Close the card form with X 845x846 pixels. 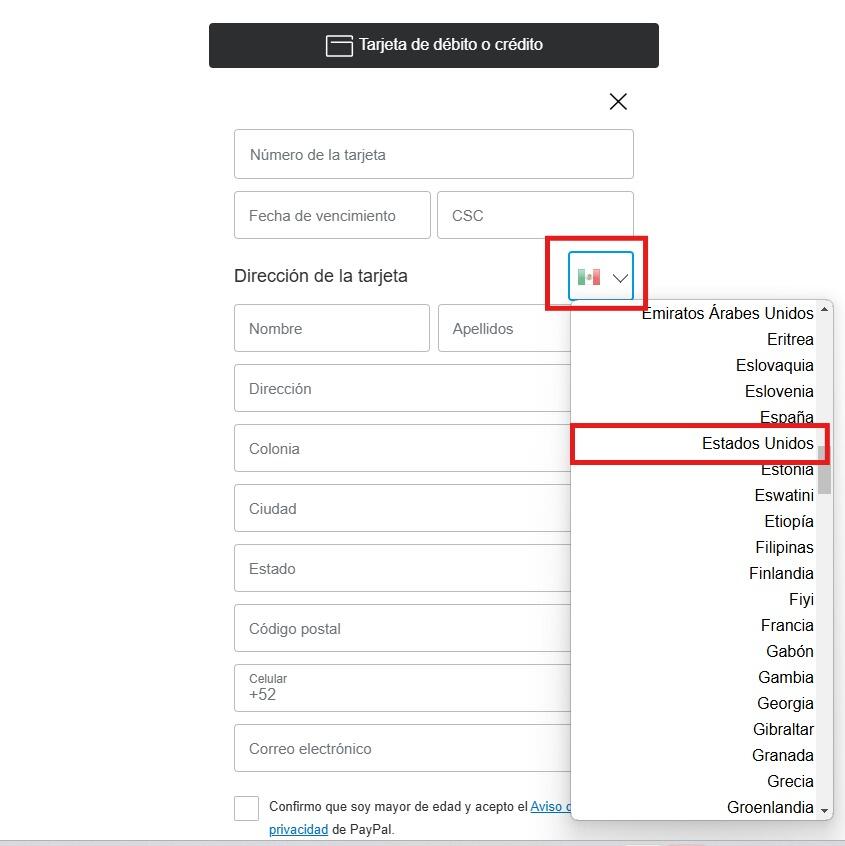coord(618,101)
